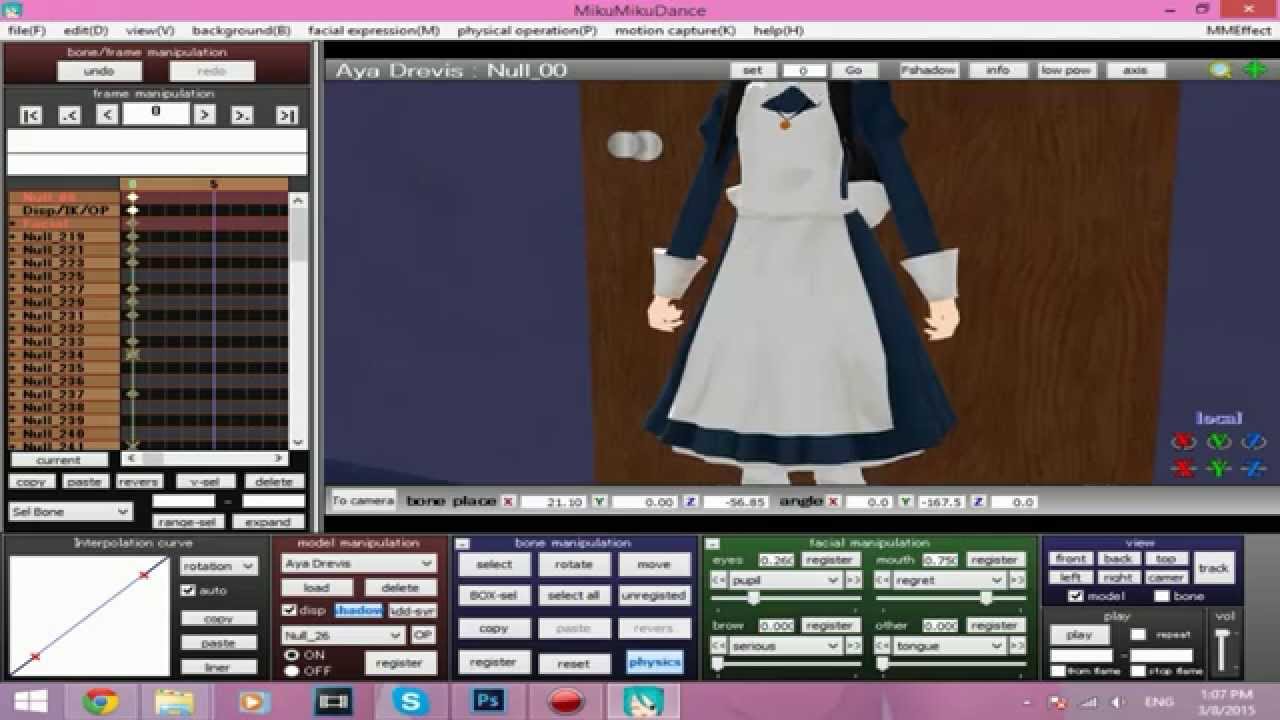Click the physics button

point(655,662)
